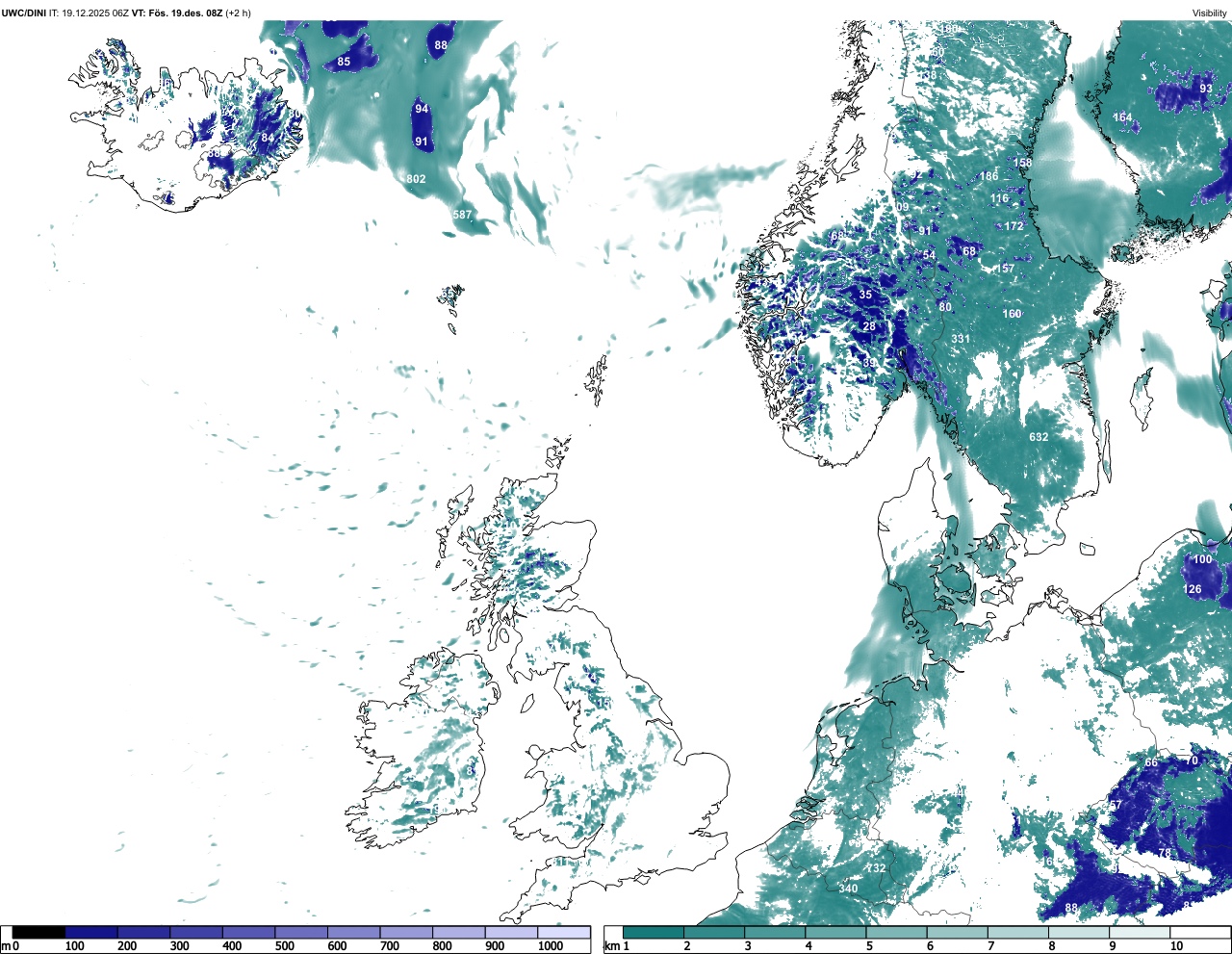Click the '132' value above 340
Image resolution: width=1232 pixels, height=954 pixels.
(876, 868)
